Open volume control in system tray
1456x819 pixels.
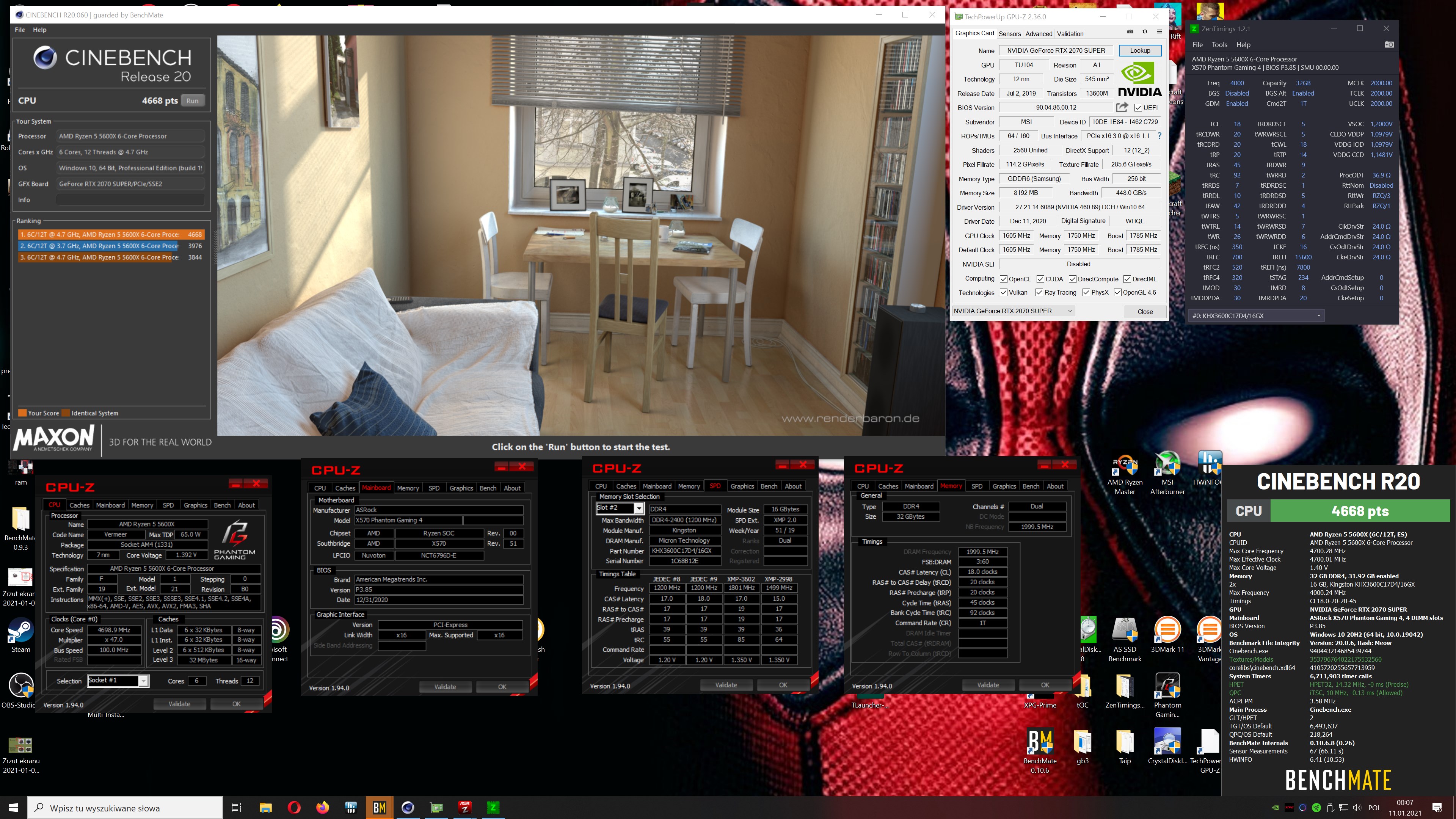point(1358,808)
